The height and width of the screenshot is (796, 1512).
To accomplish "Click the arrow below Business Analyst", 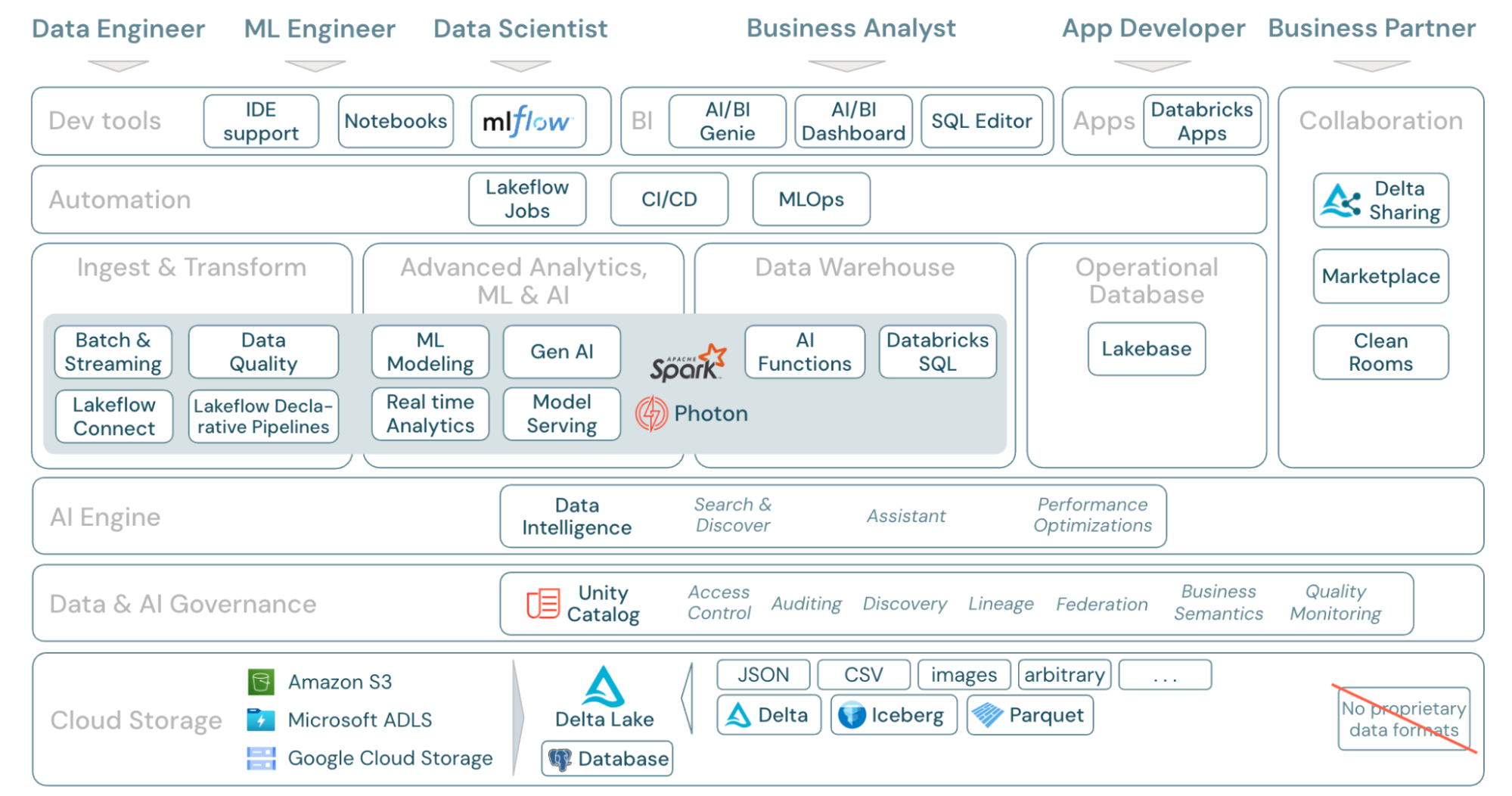I will (x=846, y=66).
